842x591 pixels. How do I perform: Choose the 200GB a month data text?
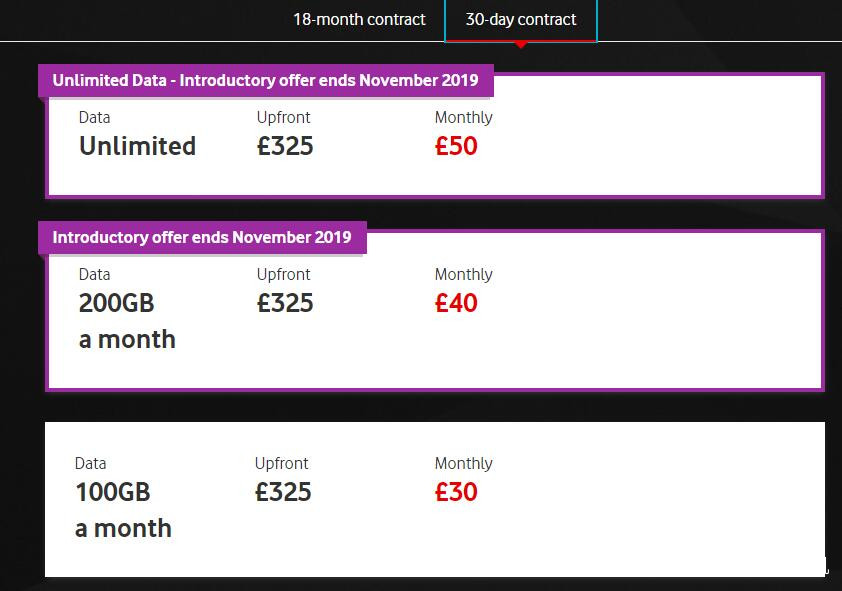point(127,321)
